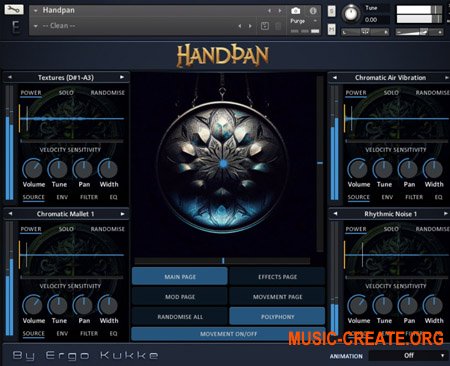Image resolution: width=450 pixels, height=366 pixels.
Task: Click the glowing center of the handpan image
Action: 224,164
